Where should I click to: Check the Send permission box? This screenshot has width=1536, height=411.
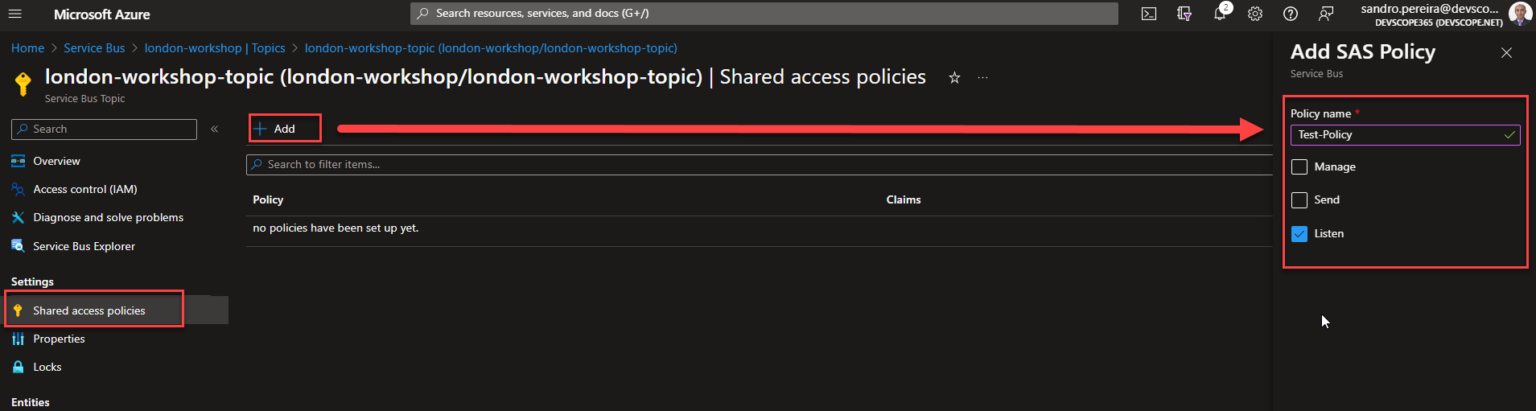[1300, 200]
